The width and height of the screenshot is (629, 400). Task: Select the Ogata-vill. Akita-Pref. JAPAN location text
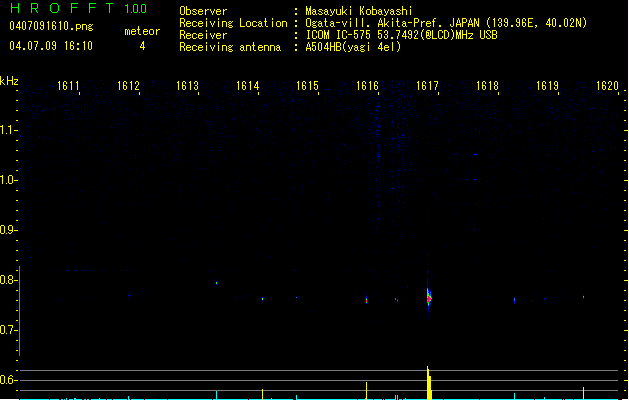(x=446, y=23)
